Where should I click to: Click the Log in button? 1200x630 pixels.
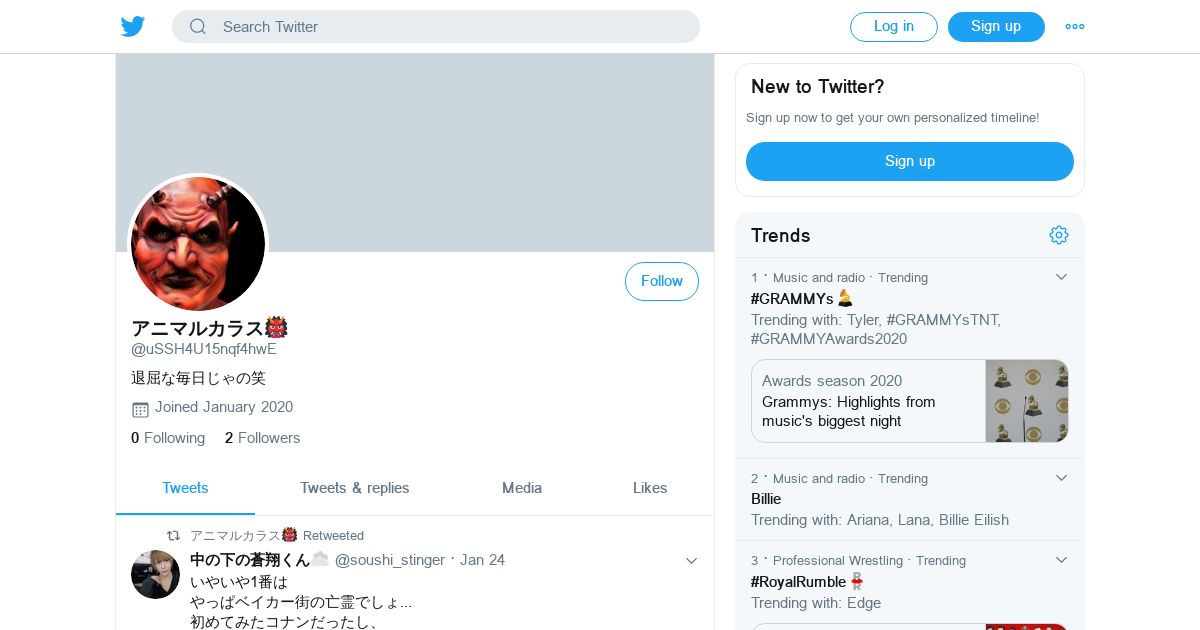pyautogui.click(x=893, y=27)
